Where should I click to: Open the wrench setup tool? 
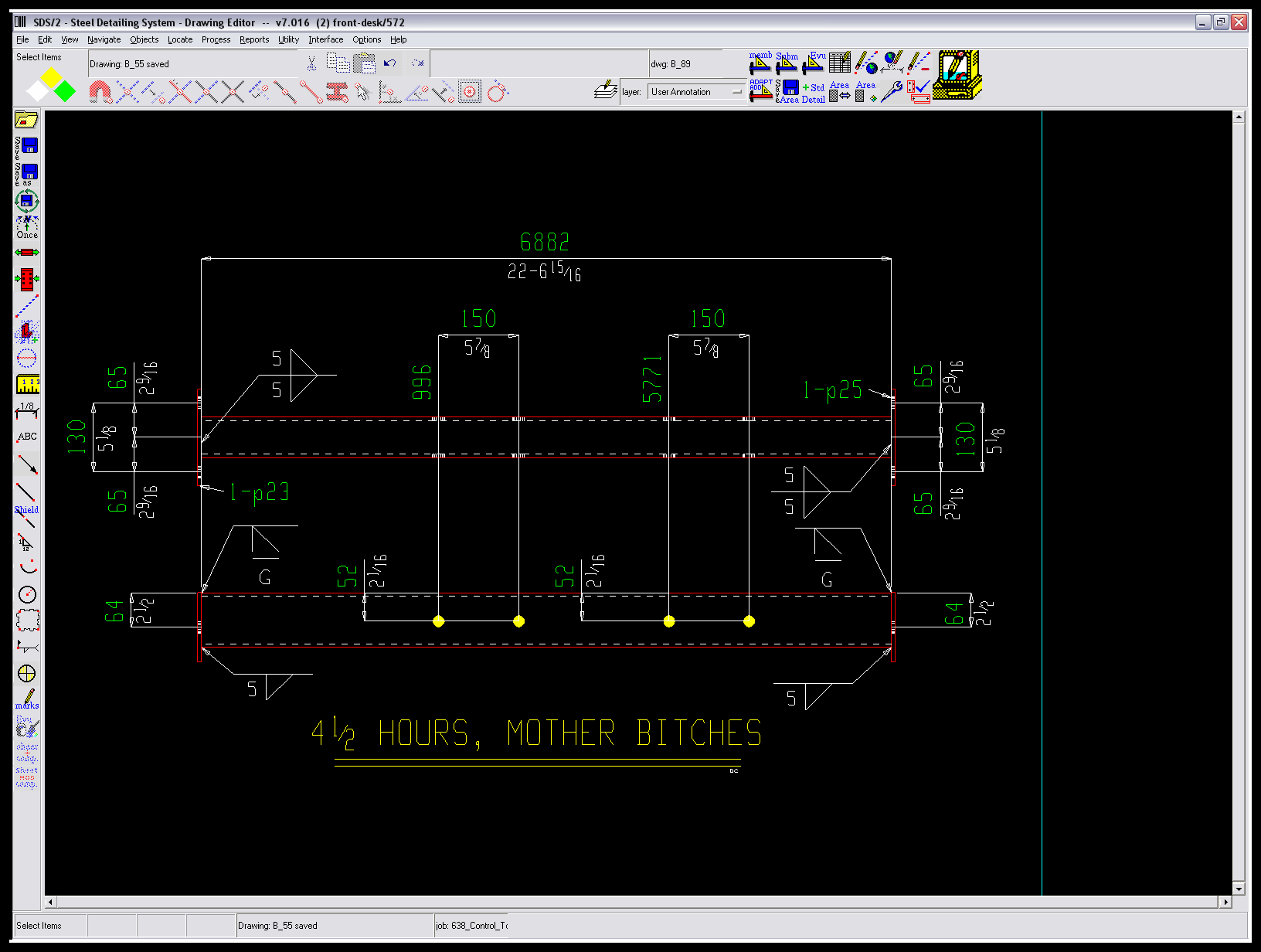(892, 91)
